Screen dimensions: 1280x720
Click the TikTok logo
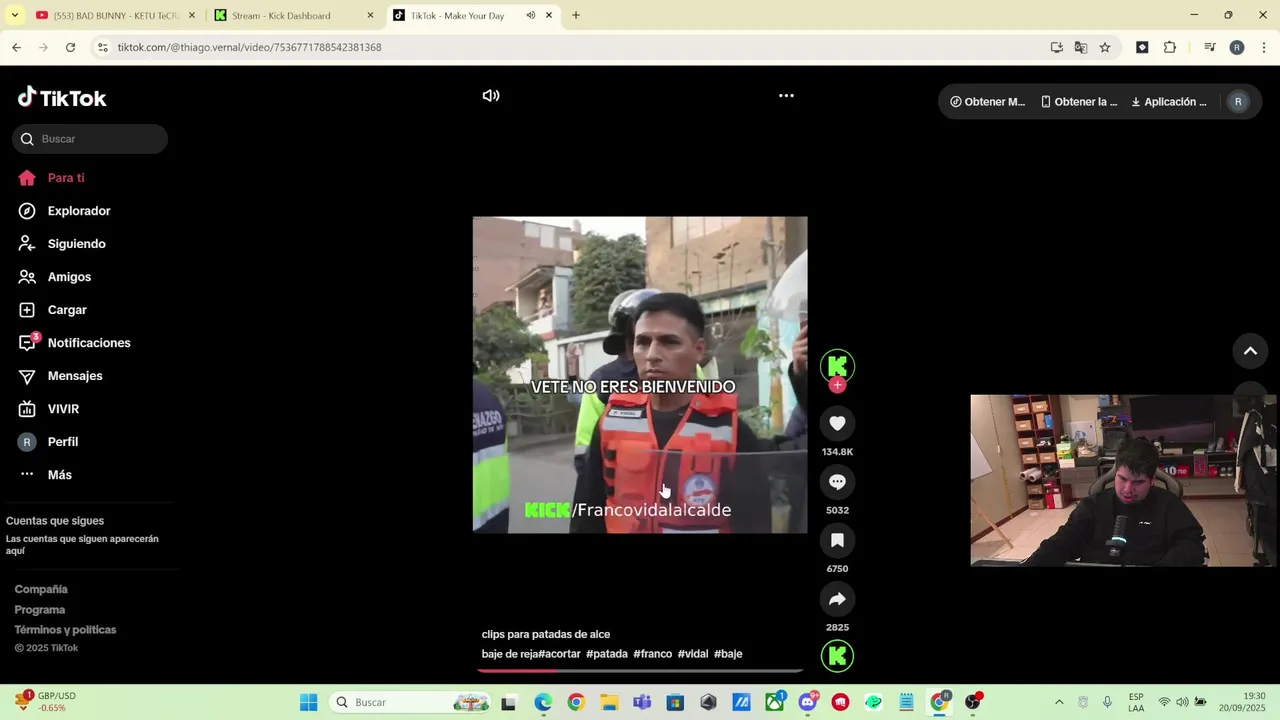(x=62, y=97)
